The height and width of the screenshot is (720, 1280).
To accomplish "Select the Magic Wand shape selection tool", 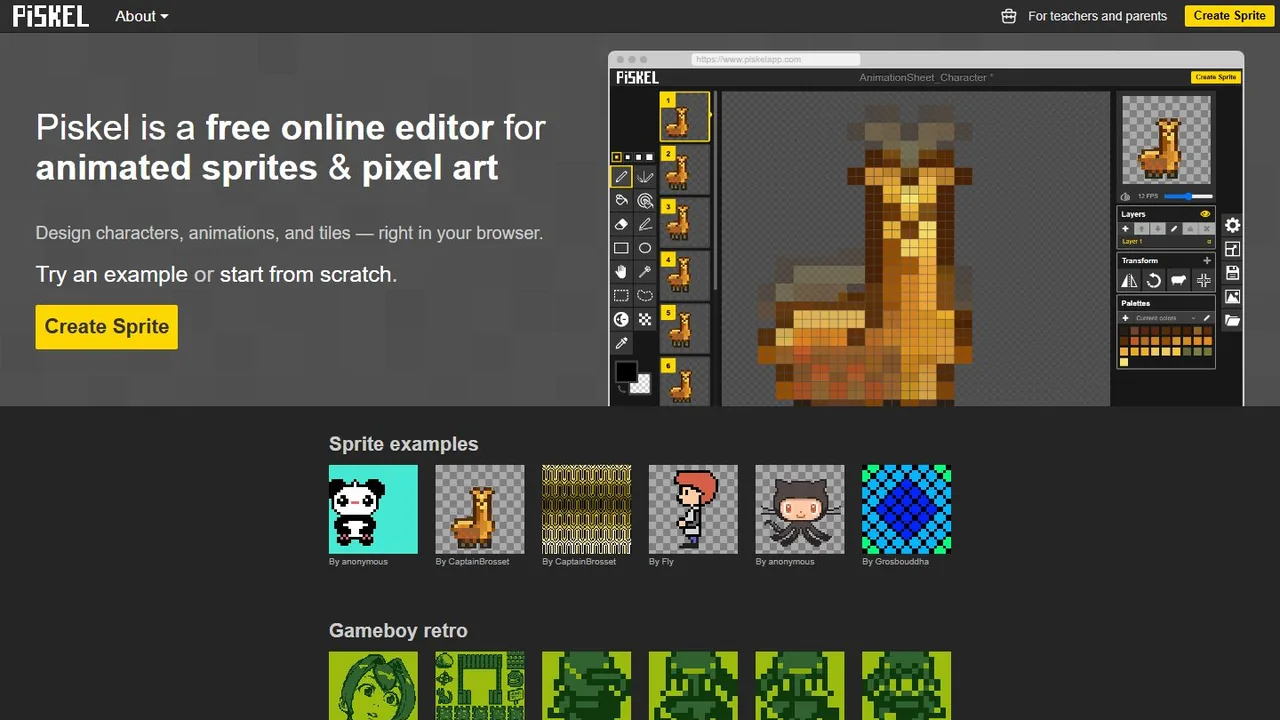I will click(x=645, y=272).
